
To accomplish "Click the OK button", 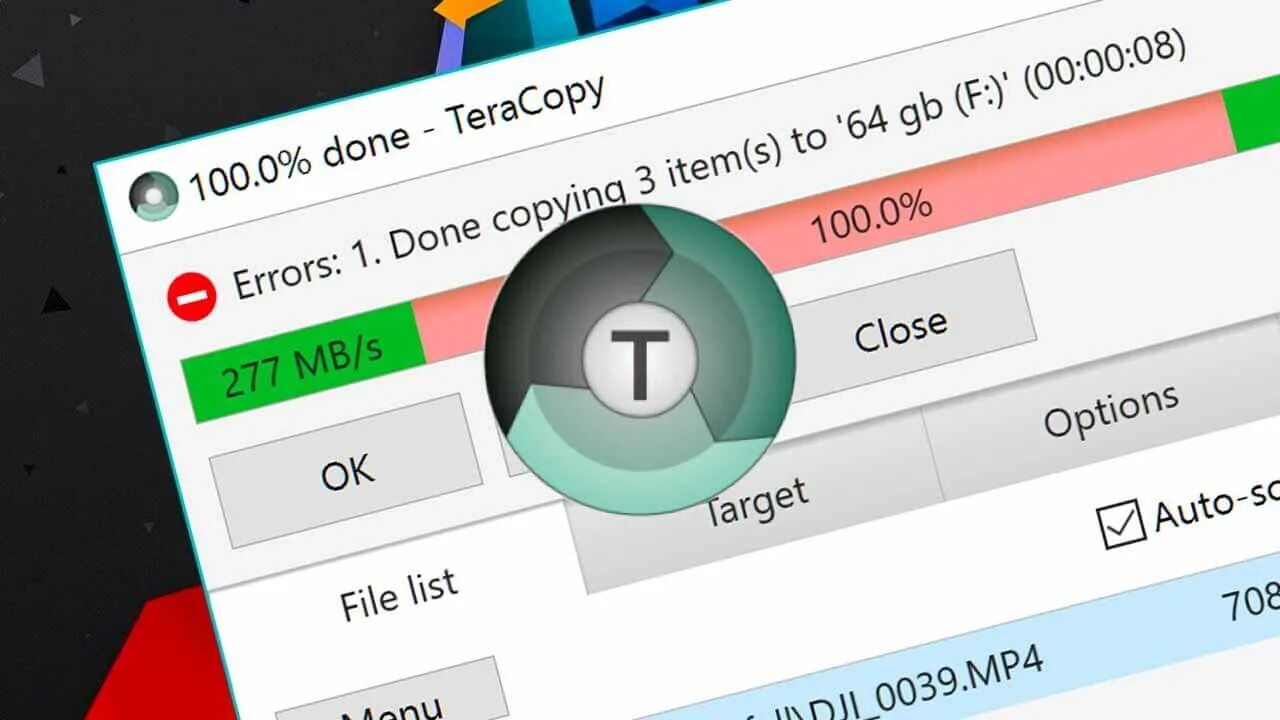I will (x=346, y=470).
